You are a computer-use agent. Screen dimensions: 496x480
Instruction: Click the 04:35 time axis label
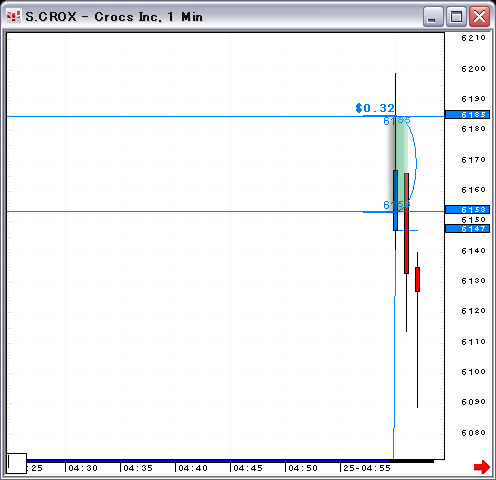138,468
